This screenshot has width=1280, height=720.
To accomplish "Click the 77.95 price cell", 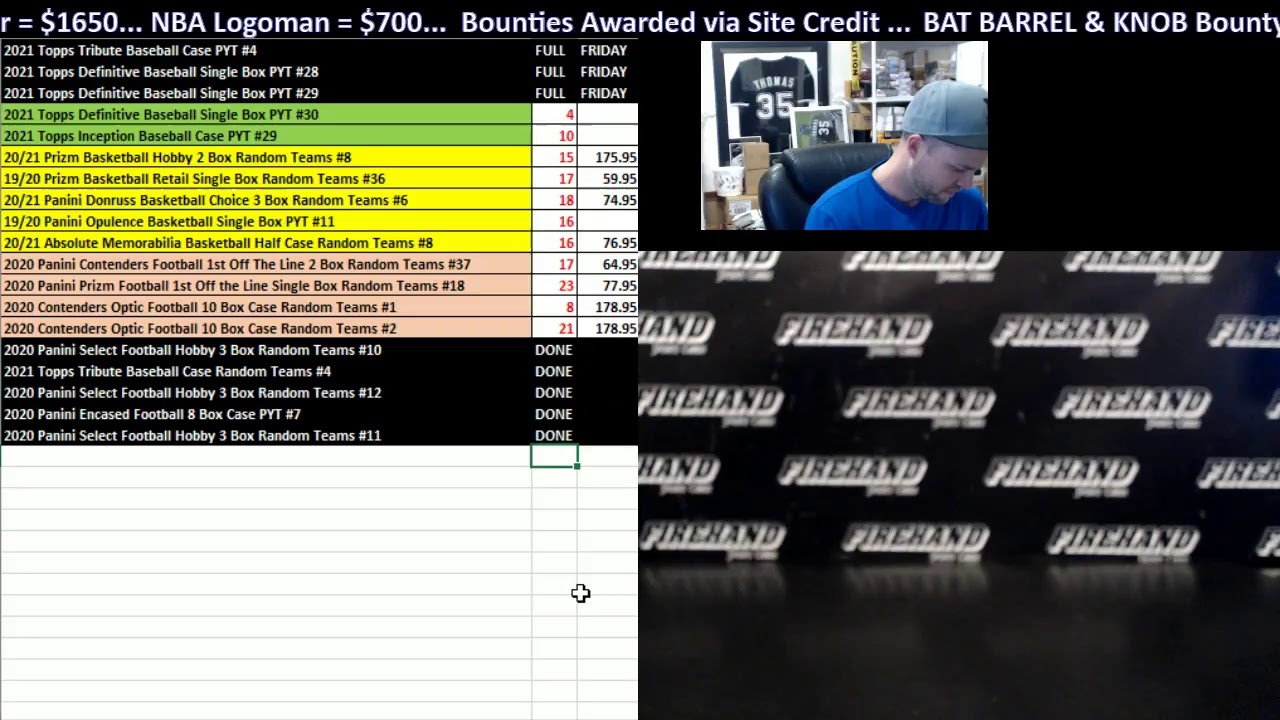I will coord(608,286).
